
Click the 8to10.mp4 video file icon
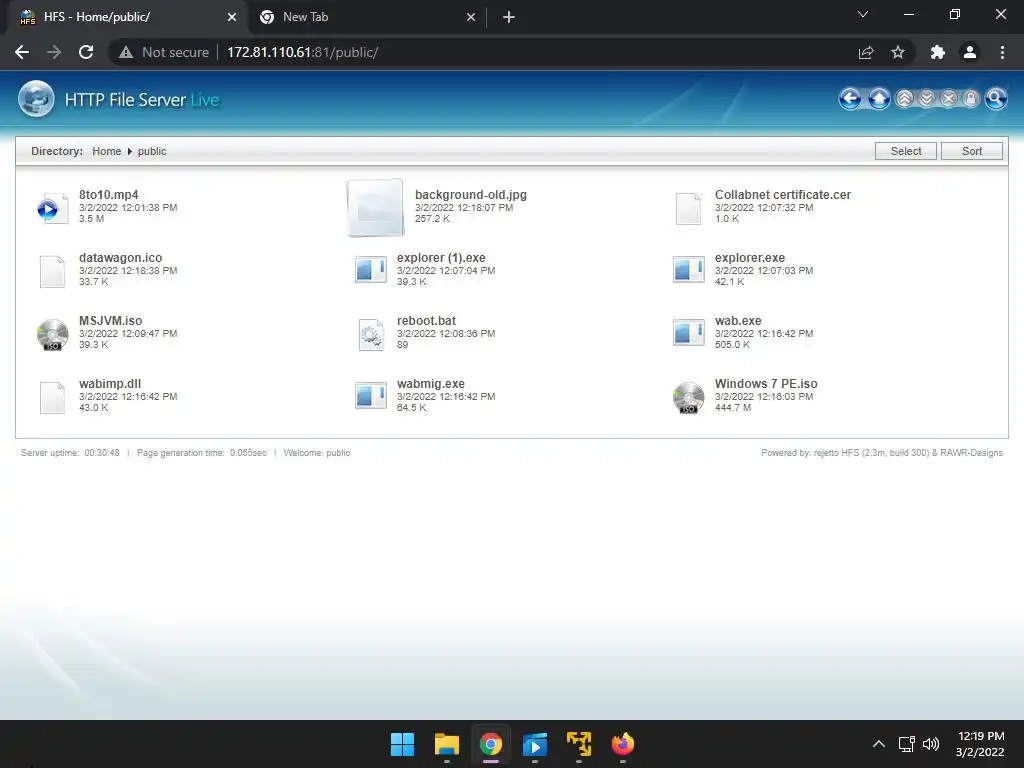tap(52, 208)
